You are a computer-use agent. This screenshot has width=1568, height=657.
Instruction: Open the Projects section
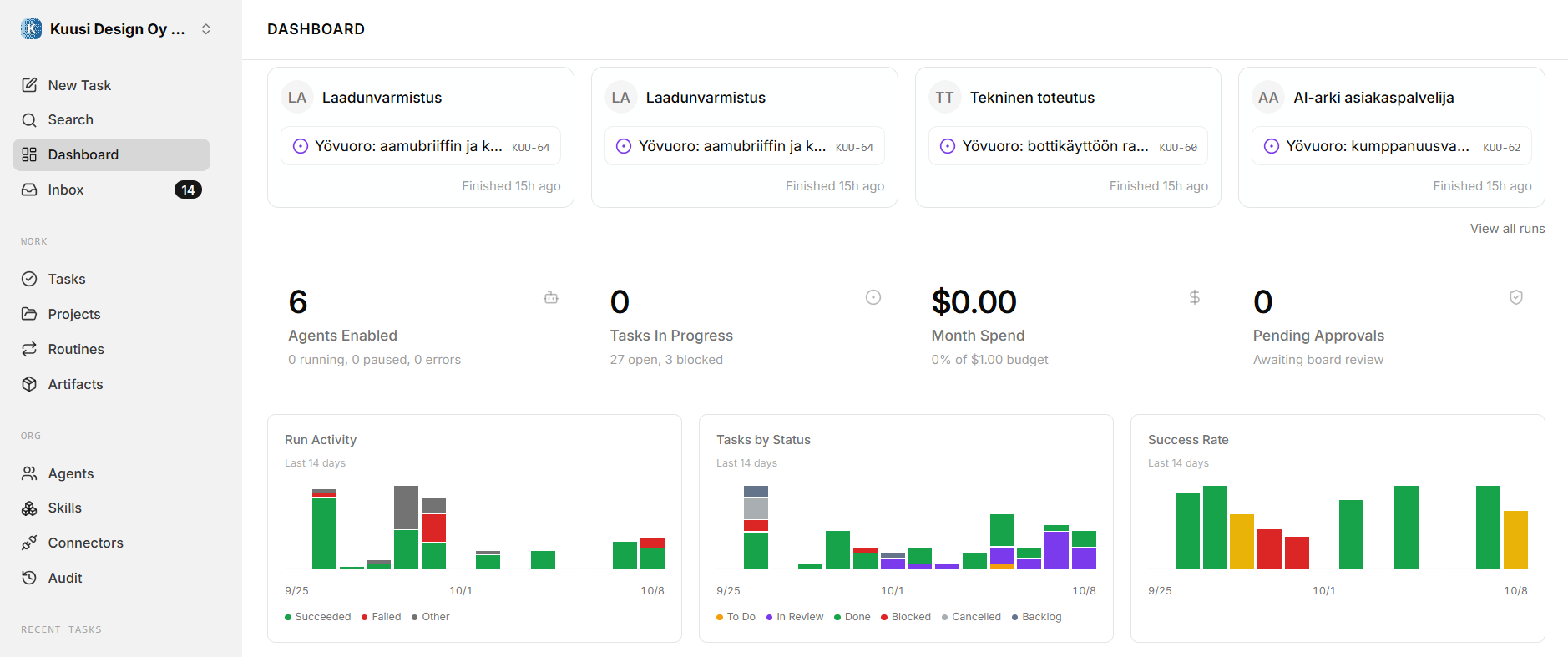coord(111,314)
